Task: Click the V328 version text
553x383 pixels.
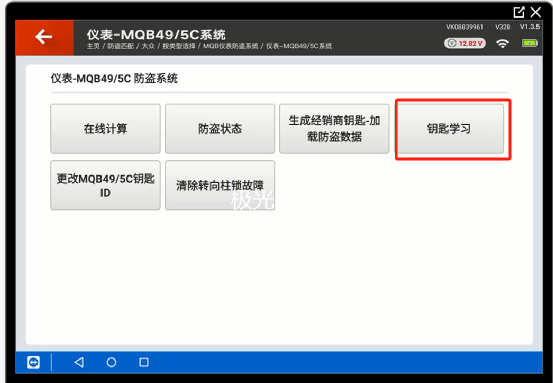Action: click(x=503, y=27)
